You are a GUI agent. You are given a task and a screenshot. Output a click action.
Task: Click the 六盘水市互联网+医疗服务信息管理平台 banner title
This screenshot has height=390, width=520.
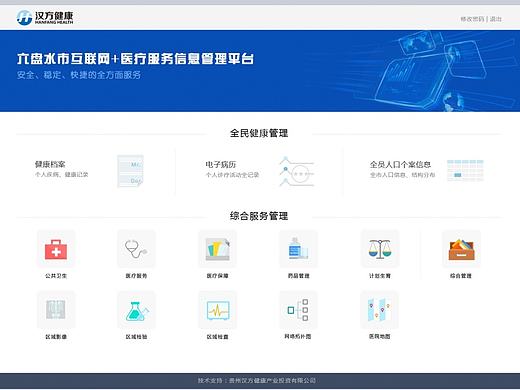pyautogui.click(x=136, y=59)
